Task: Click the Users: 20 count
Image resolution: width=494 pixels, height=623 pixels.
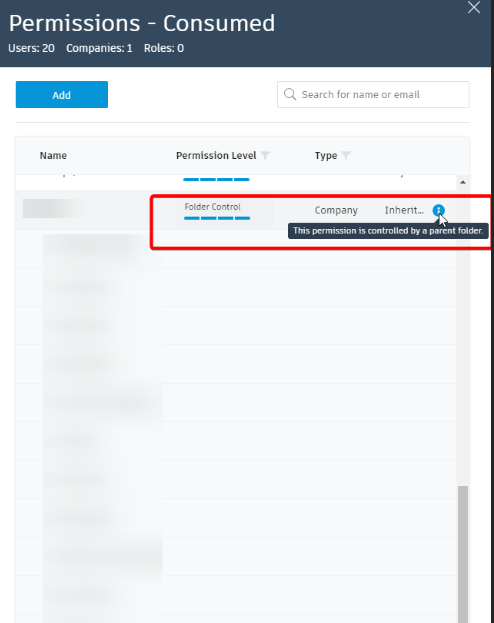Action: (x=31, y=48)
